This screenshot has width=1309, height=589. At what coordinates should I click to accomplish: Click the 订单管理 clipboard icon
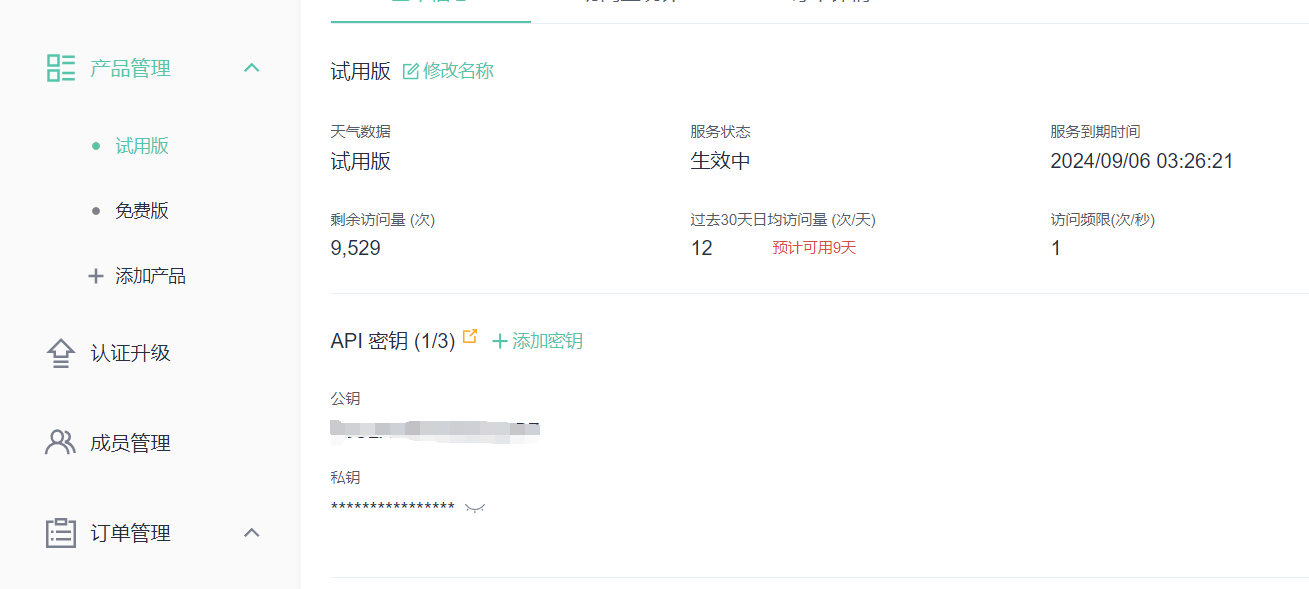61,533
